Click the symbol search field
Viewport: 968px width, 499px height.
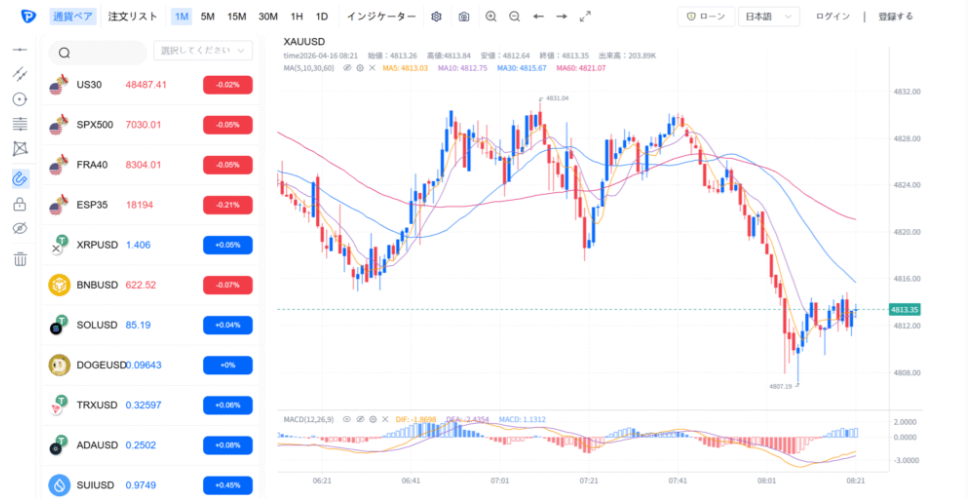click(x=98, y=53)
